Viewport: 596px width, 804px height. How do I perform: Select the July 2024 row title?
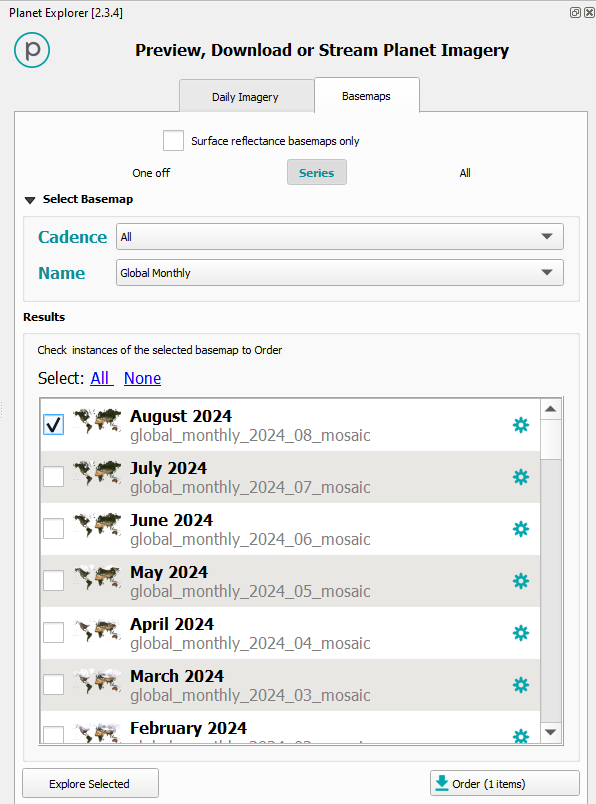click(168, 468)
